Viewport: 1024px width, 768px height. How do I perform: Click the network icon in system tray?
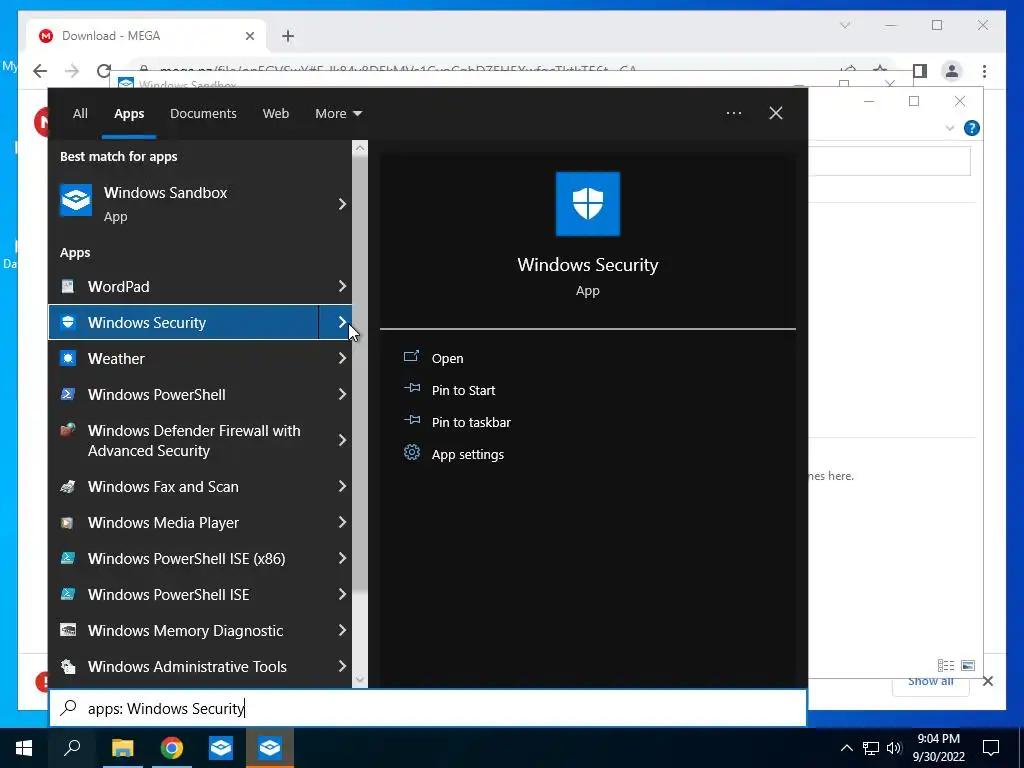coord(871,748)
